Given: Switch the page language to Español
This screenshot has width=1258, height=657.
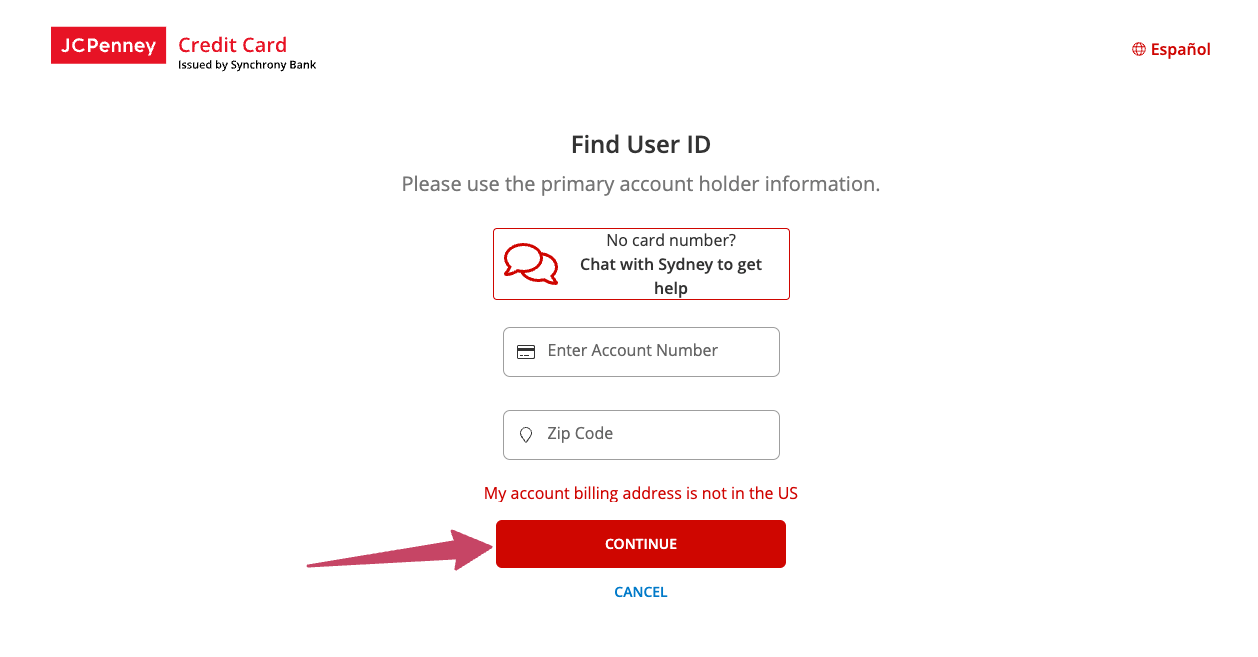Looking at the screenshot, I should point(1181,48).
